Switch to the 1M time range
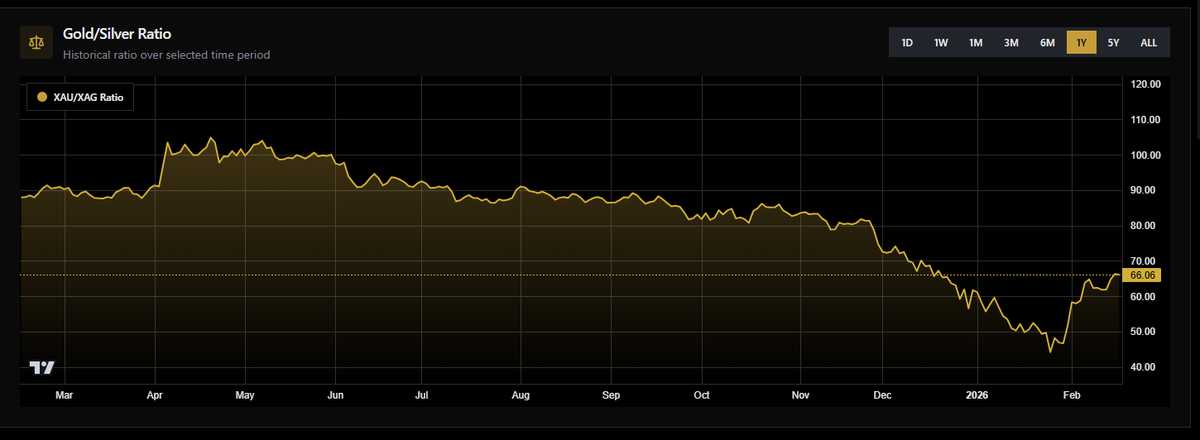 pos(975,42)
